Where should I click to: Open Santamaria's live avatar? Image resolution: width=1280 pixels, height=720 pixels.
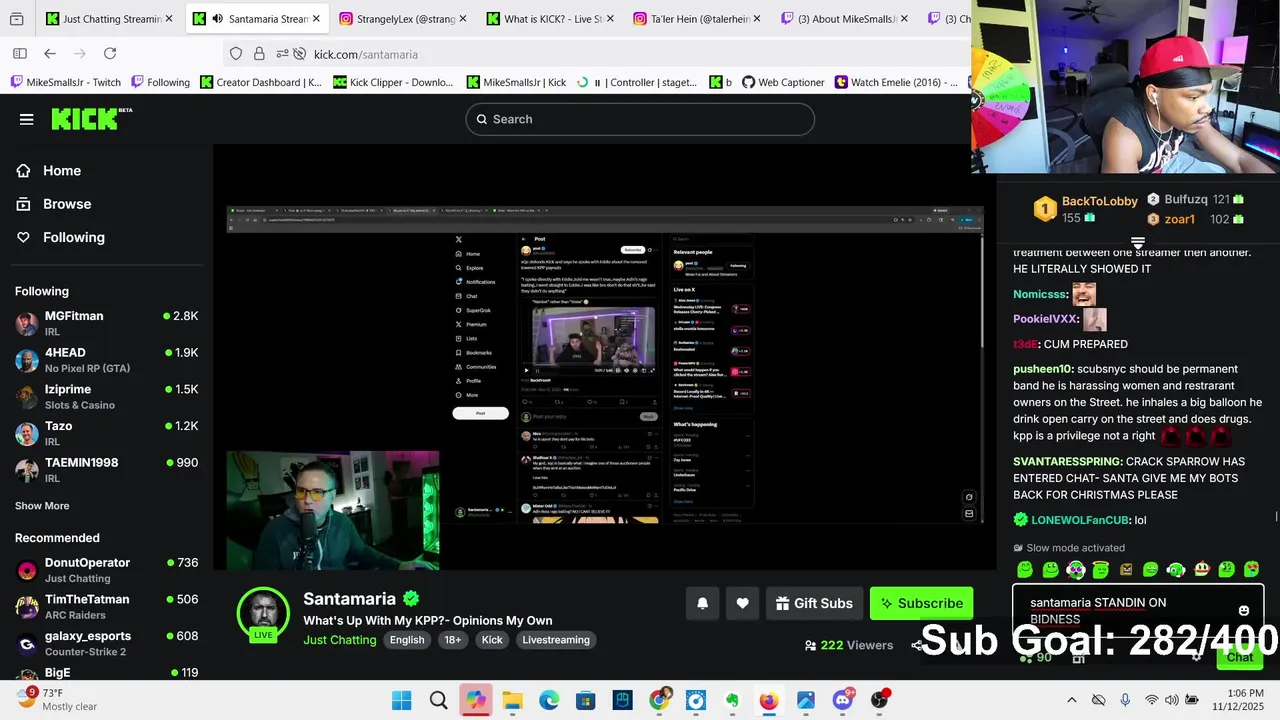(x=263, y=612)
